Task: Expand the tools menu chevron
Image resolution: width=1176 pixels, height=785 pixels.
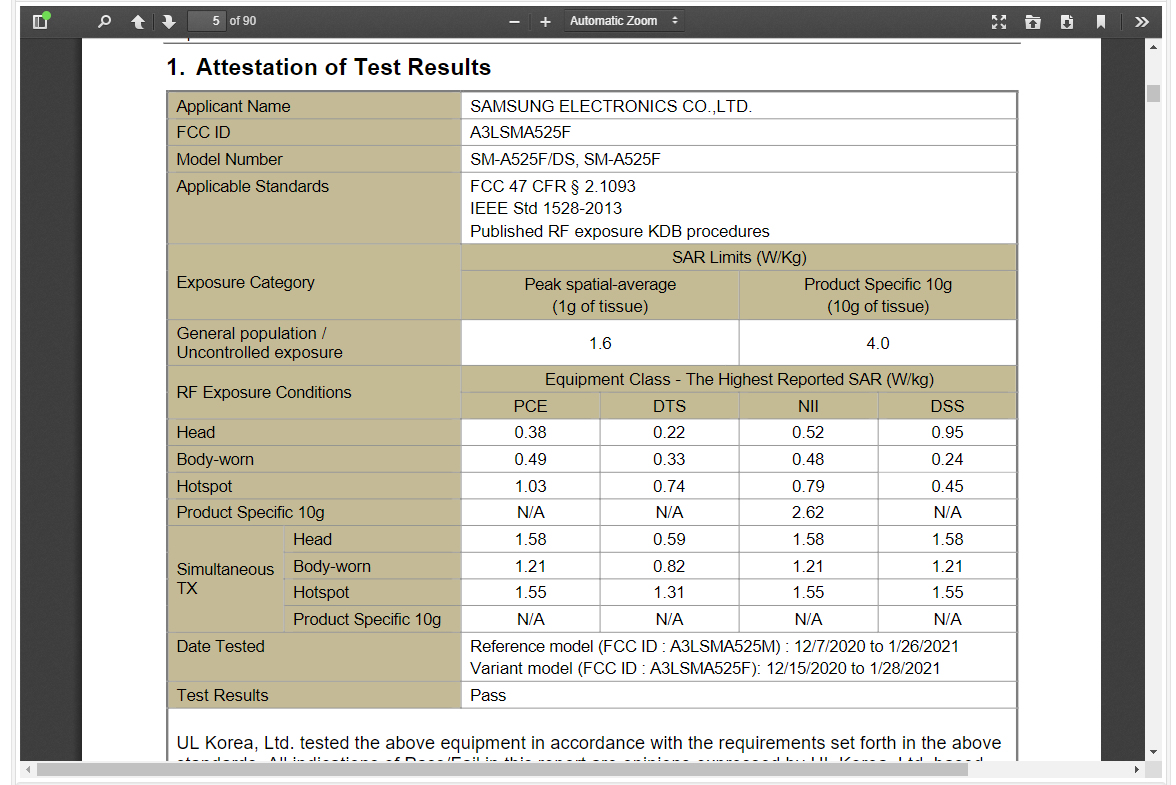Action: tap(1142, 21)
